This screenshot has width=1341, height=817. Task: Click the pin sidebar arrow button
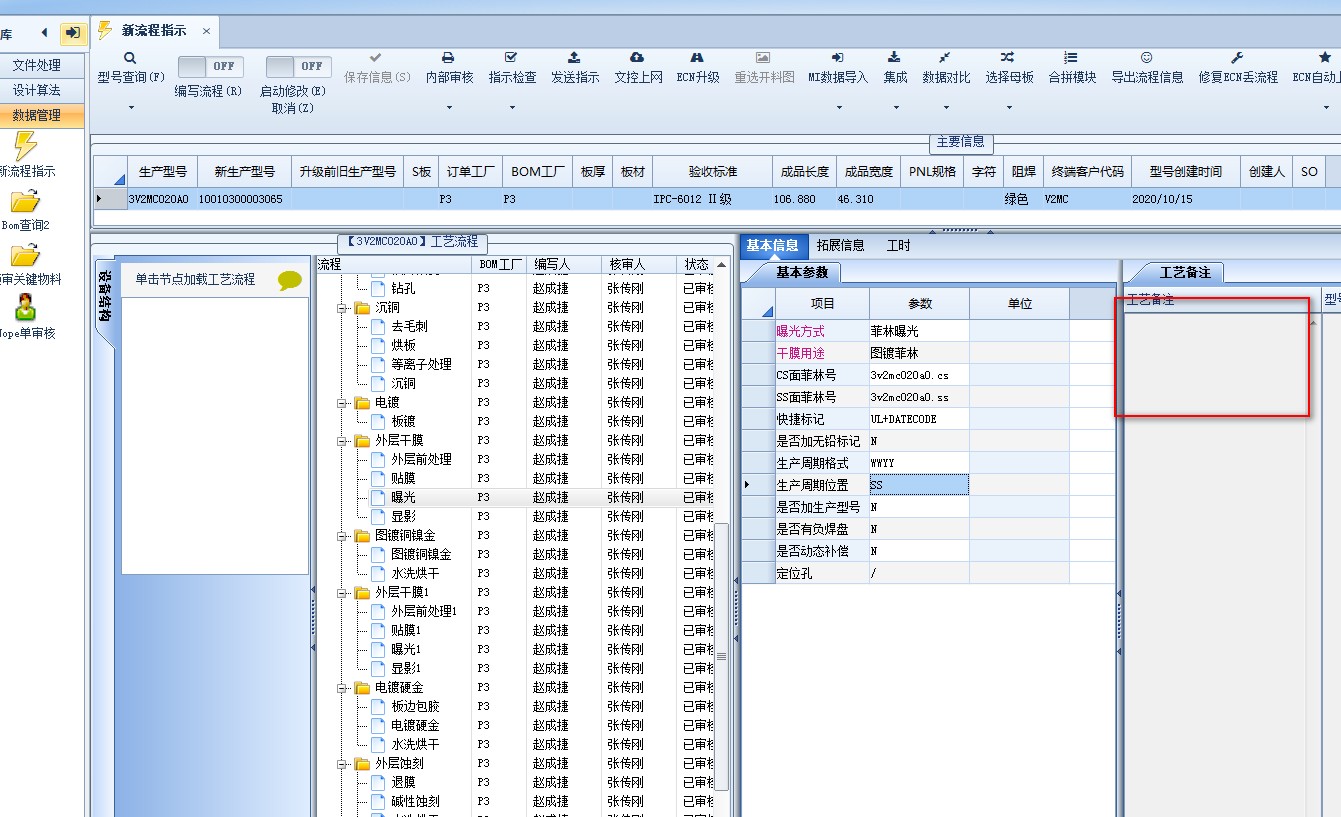pos(72,32)
